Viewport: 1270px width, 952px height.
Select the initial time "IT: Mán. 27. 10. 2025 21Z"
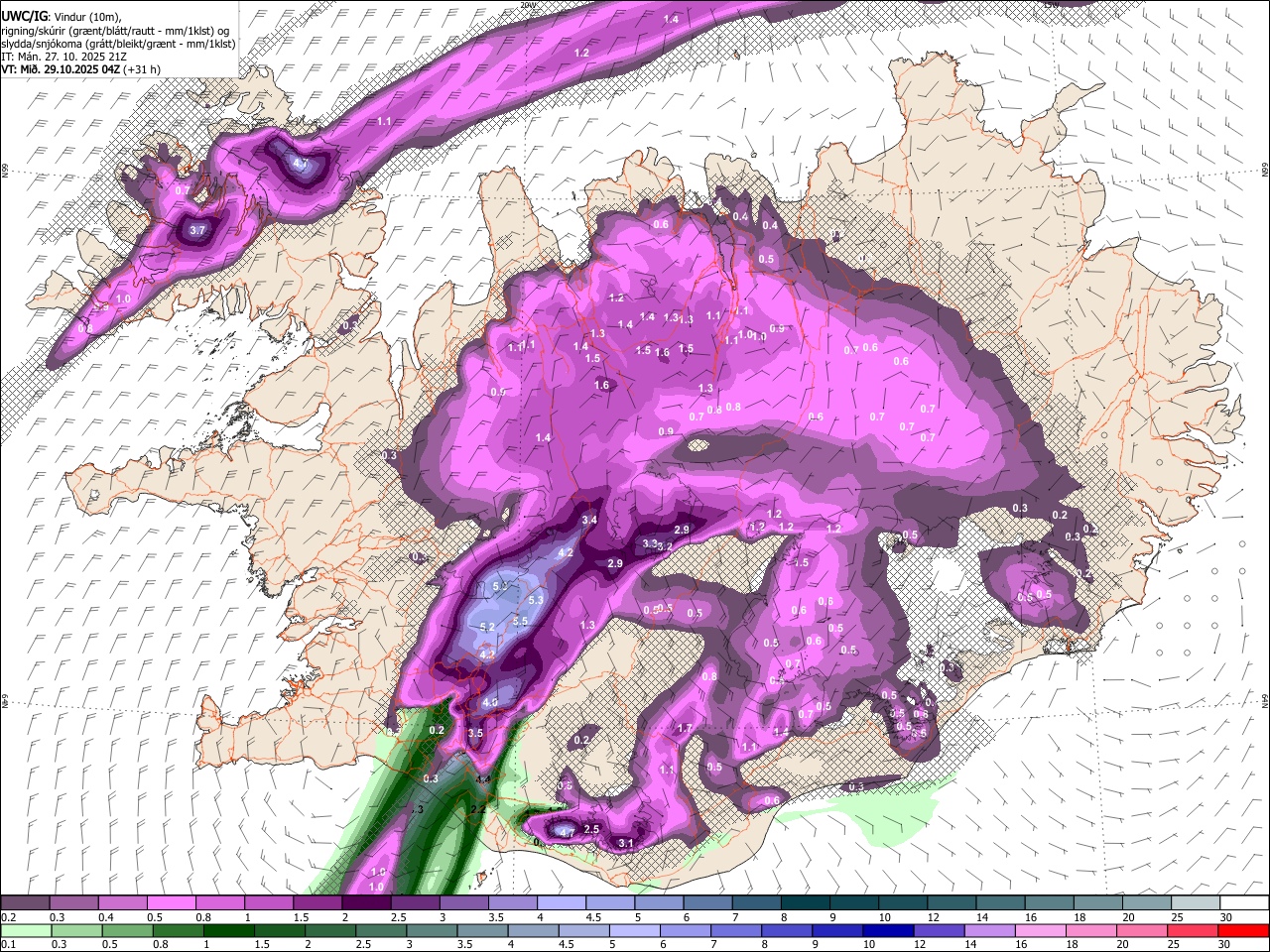pyautogui.click(x=63, y=57)
